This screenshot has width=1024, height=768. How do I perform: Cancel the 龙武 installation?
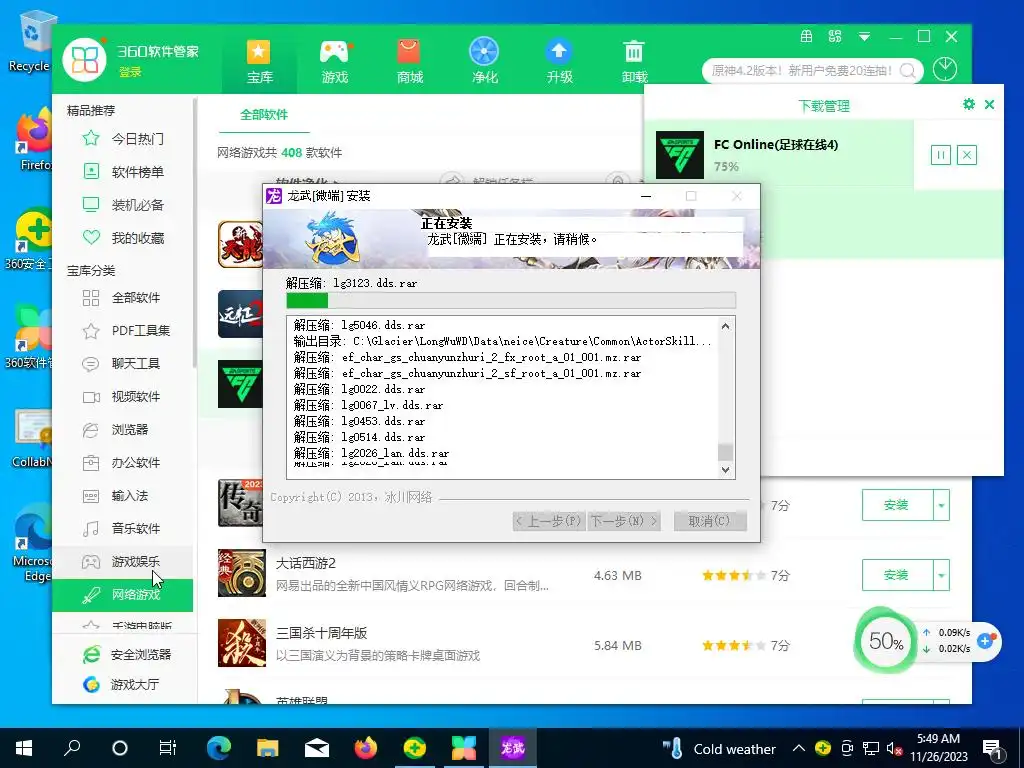tap(710, 520)
